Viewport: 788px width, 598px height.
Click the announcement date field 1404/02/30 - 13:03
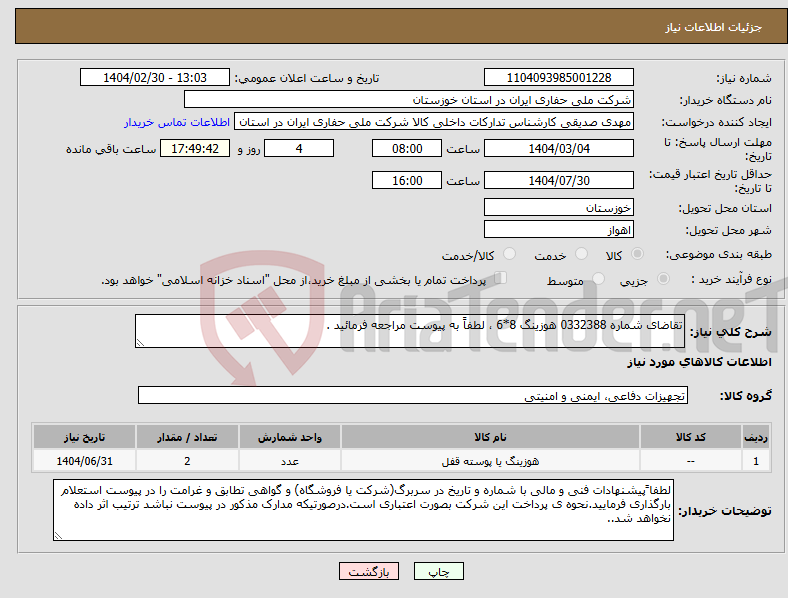click(155, 78)
